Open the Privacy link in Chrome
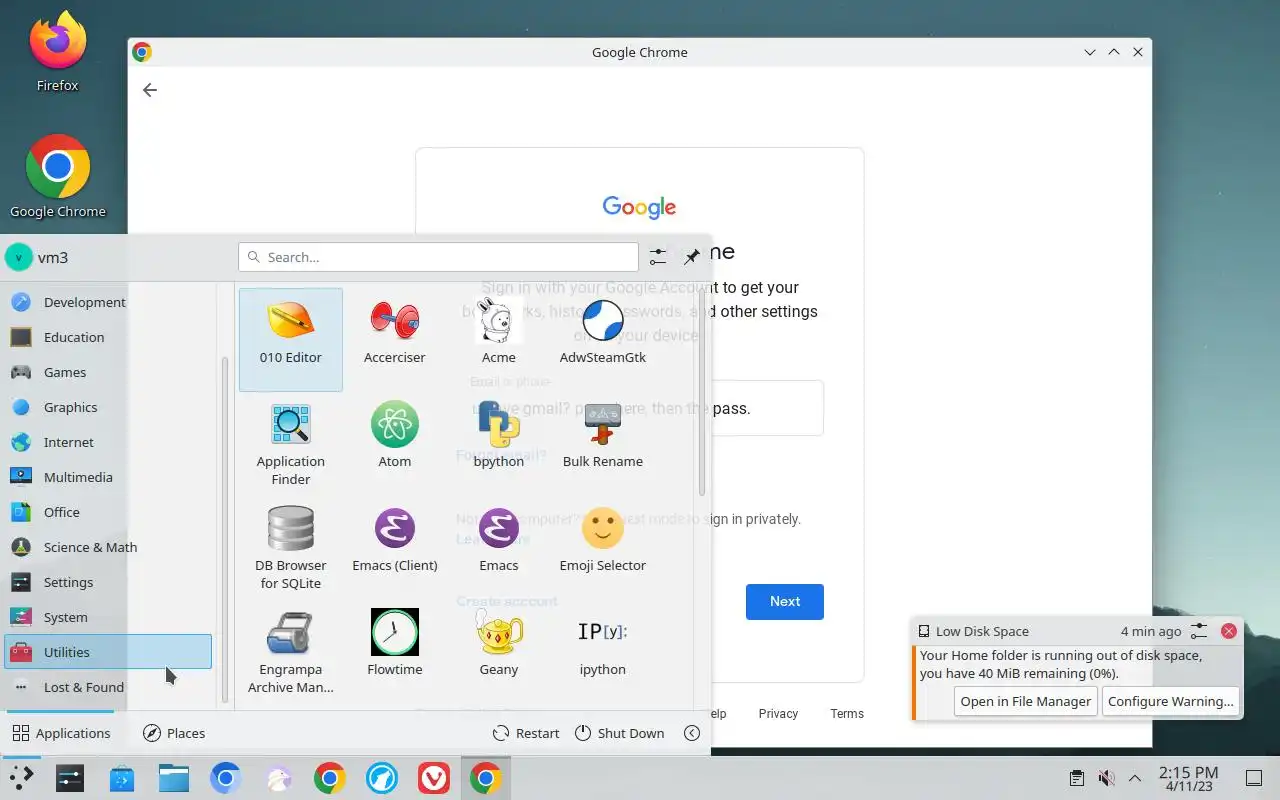Screen dimensions: 1280x800 (x=778, y=713)
